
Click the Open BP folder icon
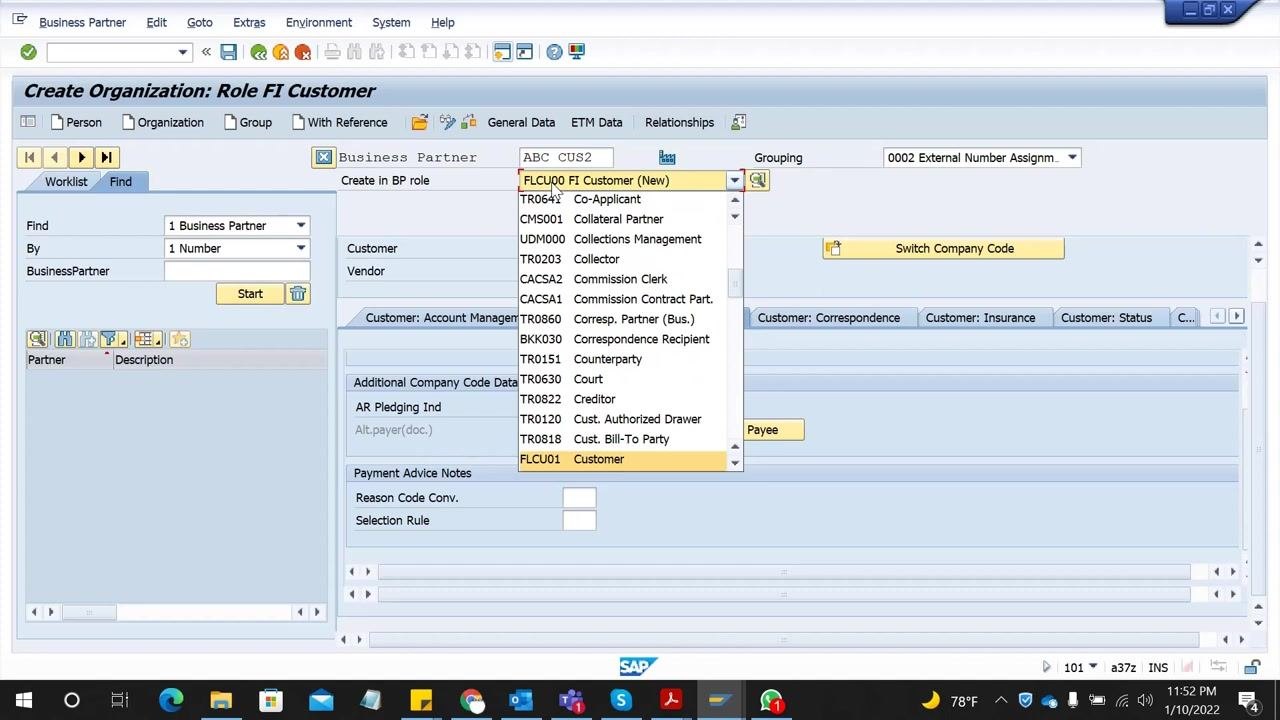point(420,122)
